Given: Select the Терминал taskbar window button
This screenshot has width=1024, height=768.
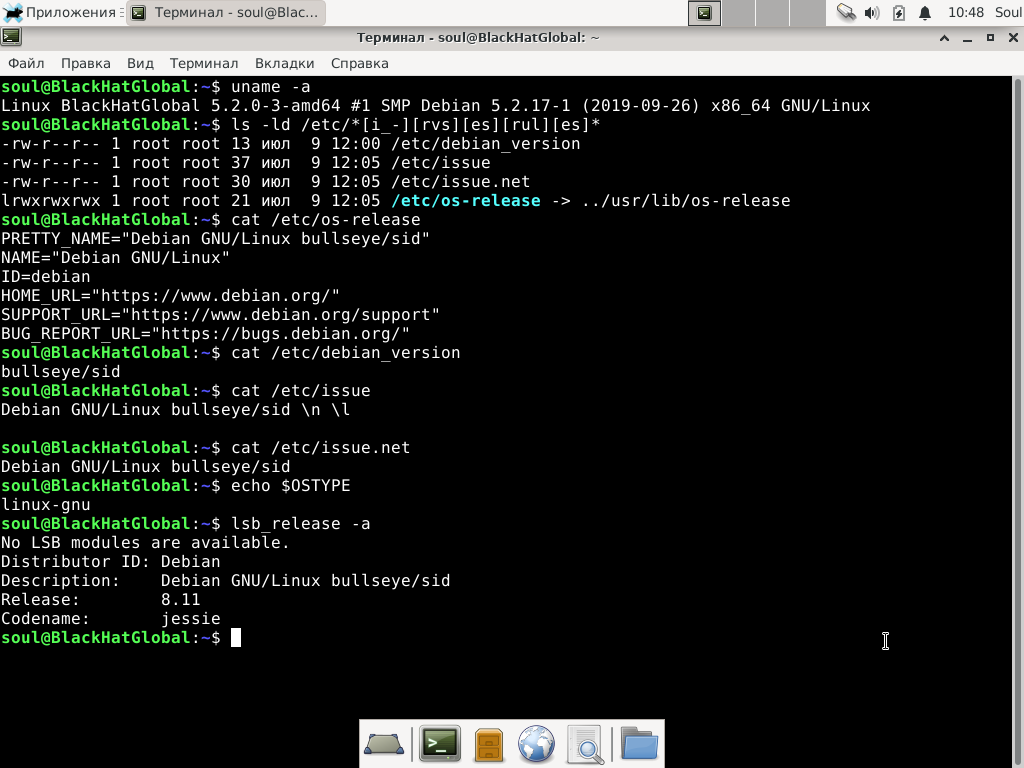Looking at the screenshot, I should pyautogui.click(x=225, y=12).
